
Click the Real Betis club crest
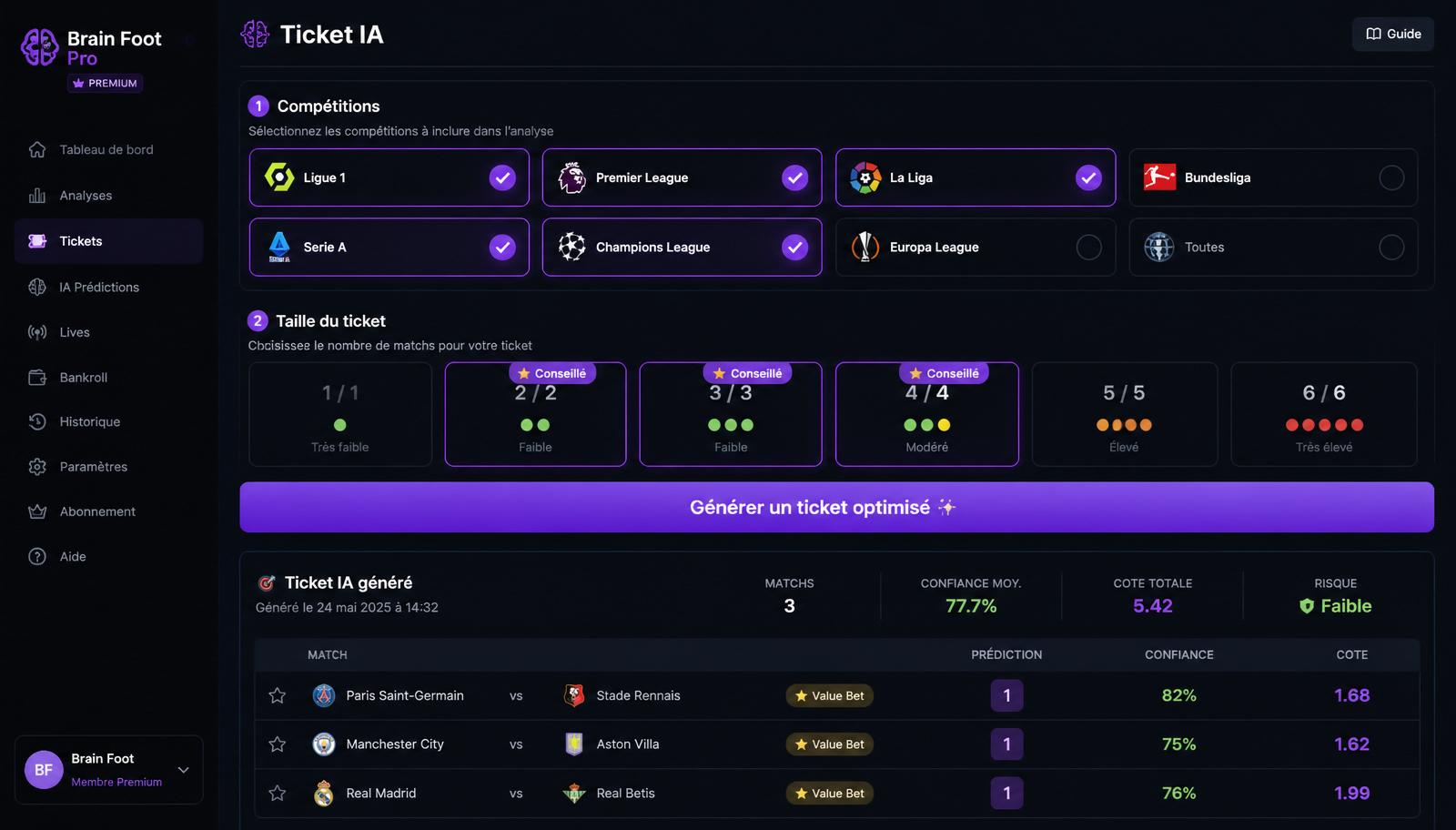click(574, 794)
